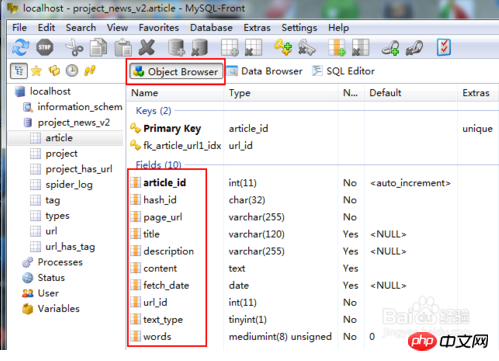Open the Edit menu

[46, 28]
